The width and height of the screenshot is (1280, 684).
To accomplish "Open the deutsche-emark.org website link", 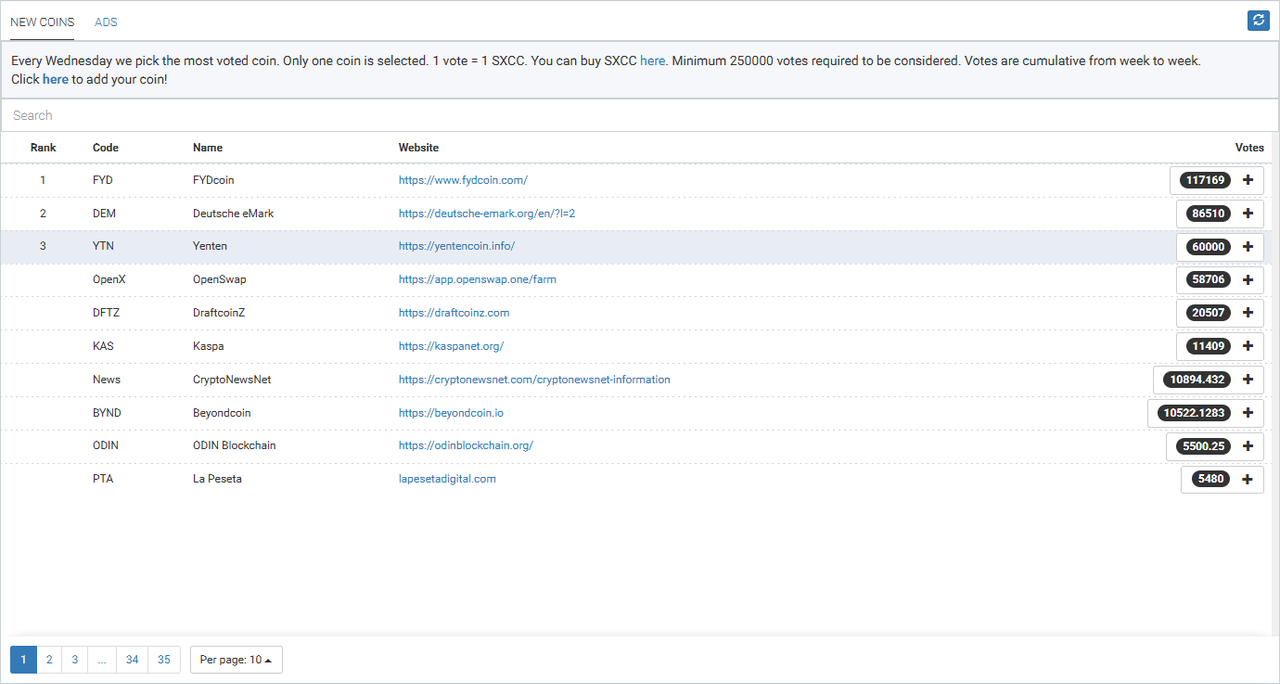I will click(x=487, y=213).
